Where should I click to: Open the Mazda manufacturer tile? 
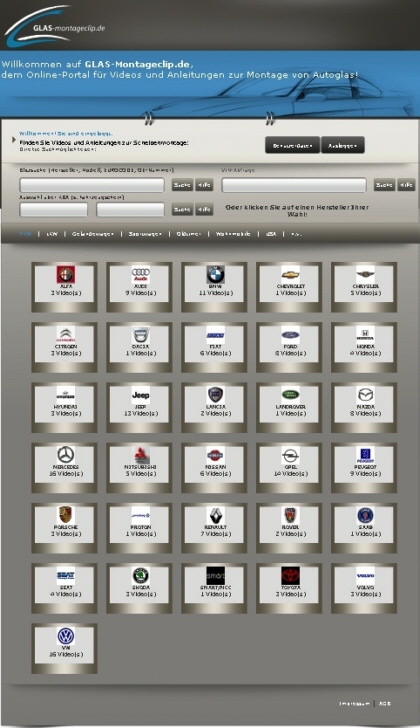pos(364,407)
